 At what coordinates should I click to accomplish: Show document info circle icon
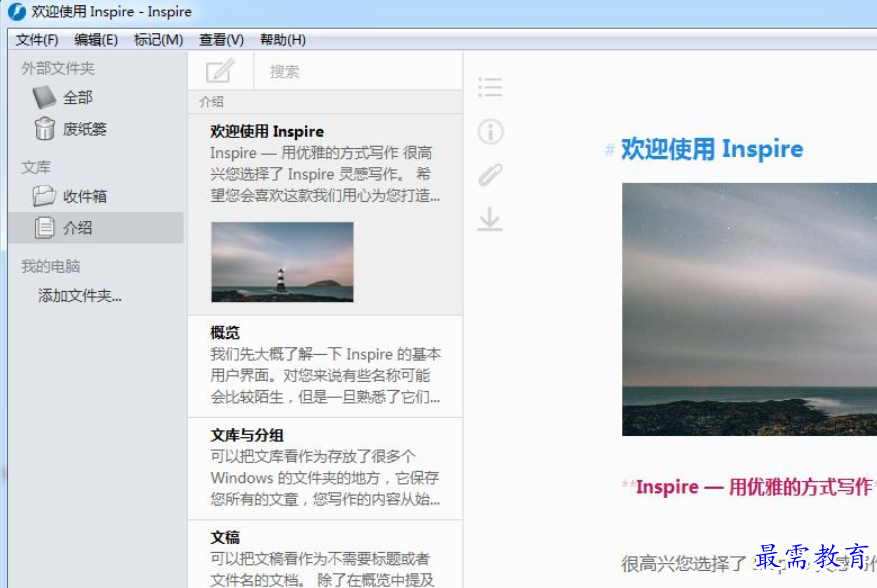pyautogui.click(x=491, y=132)
